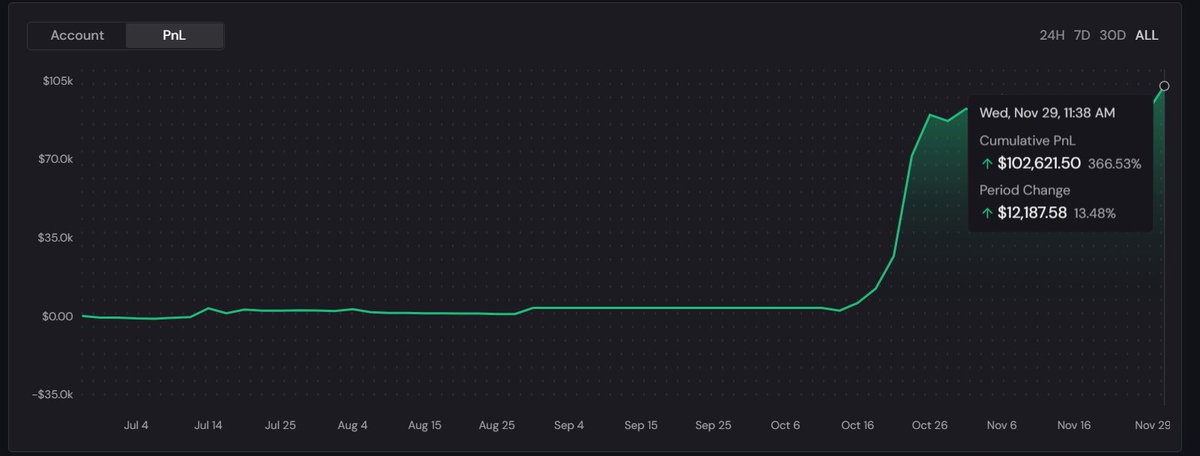Click the Jul 25 x-axis label
Screen dimensions: 1200x456
[280, 425]
